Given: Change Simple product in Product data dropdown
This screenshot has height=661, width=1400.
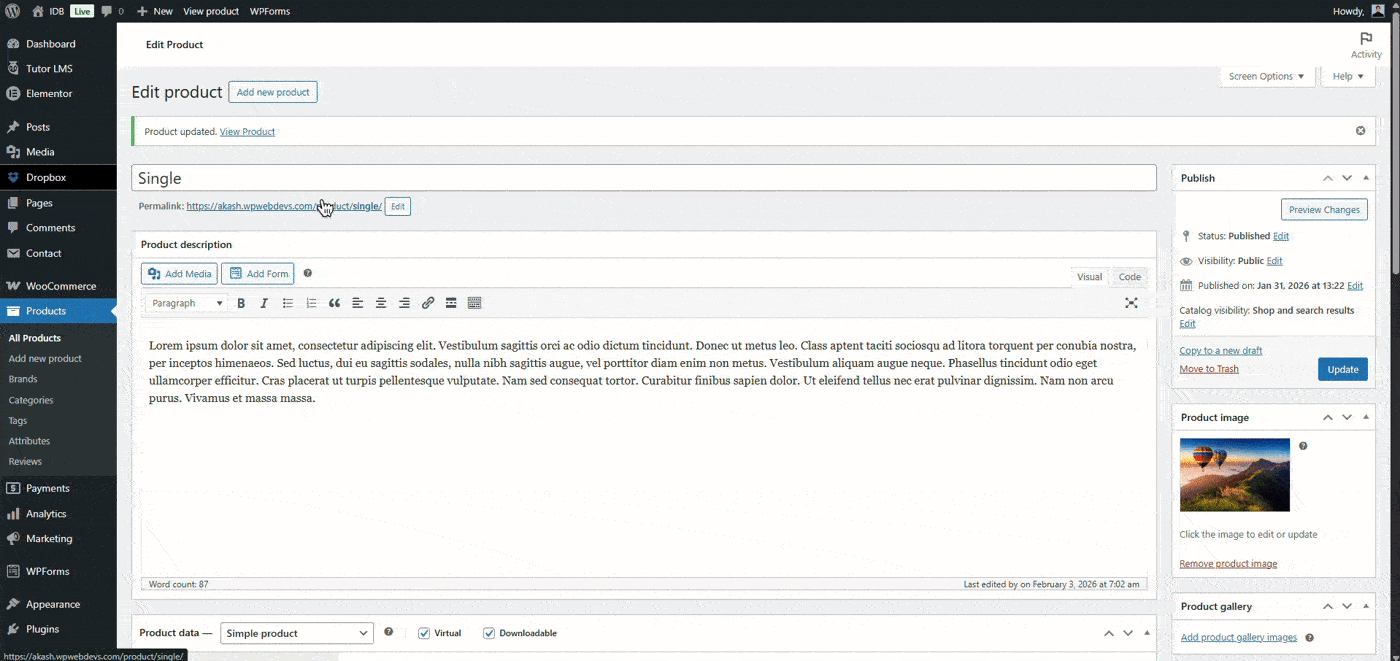Looking at the screenshot, I should tap(296, 632).
